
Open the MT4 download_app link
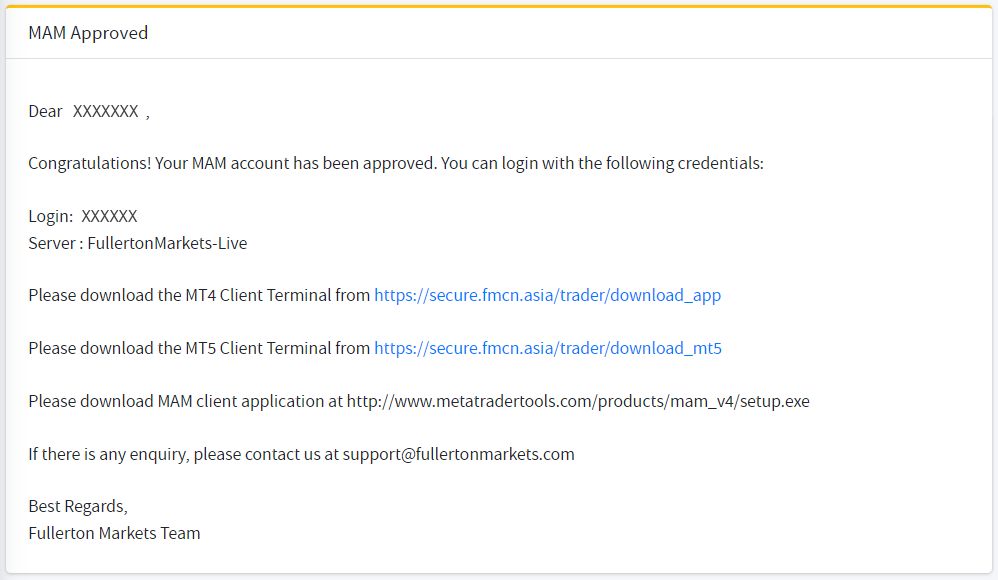pyautogui.click(x=547, y=295)
